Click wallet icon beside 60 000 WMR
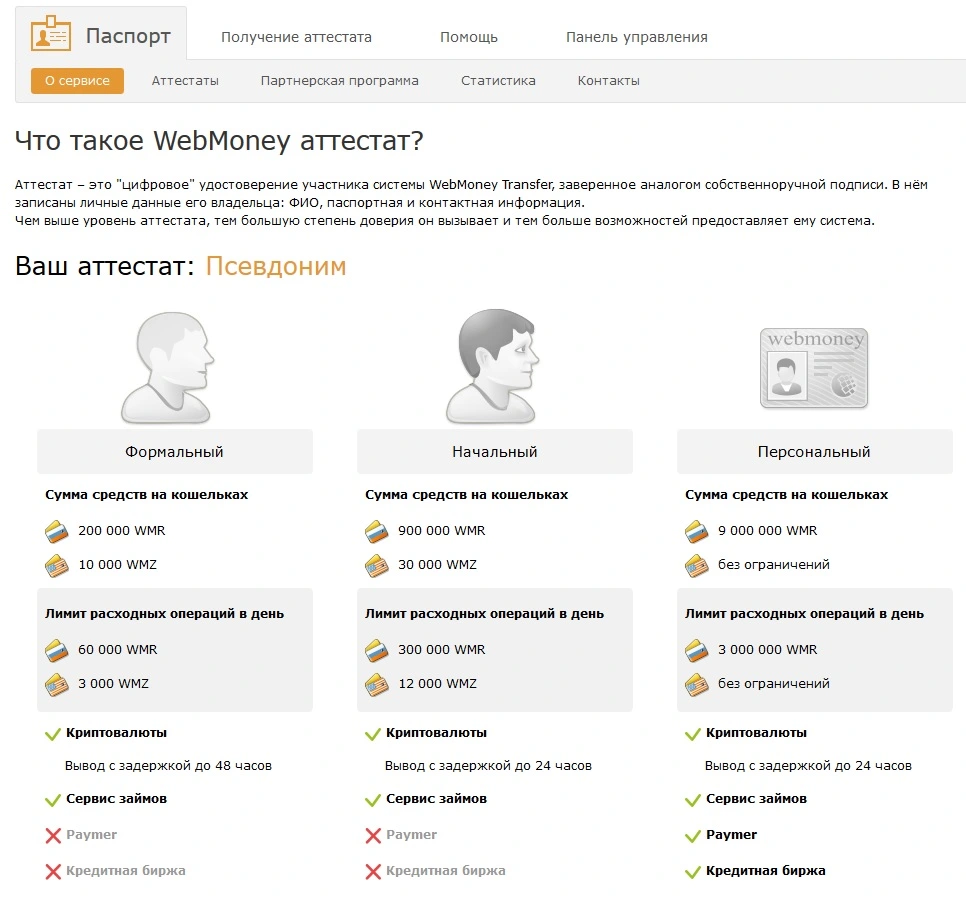The width and height of the screenshot is (966, 900). coord(57,651)
